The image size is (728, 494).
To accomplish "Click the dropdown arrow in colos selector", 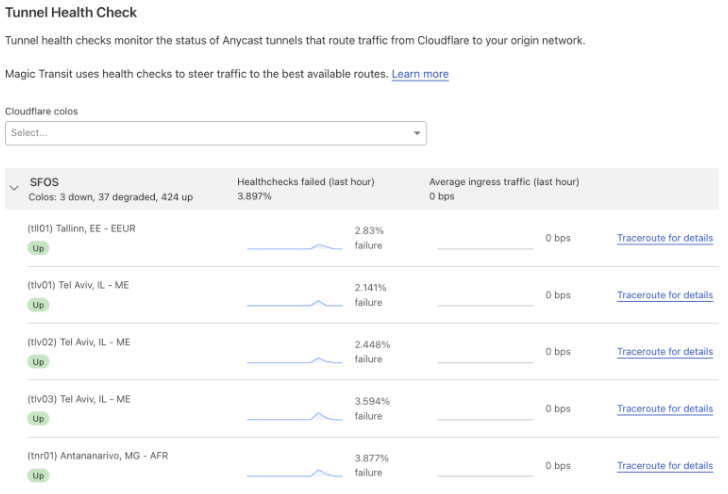I will pyautogui.click(x=416, y=133).
